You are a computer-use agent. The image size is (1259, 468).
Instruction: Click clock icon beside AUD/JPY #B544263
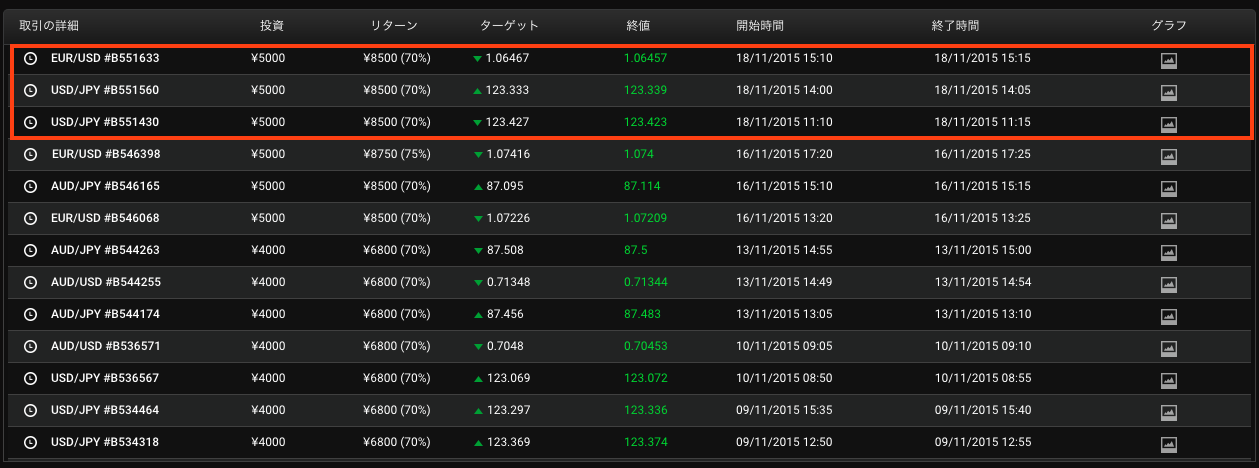pos(30,251)
